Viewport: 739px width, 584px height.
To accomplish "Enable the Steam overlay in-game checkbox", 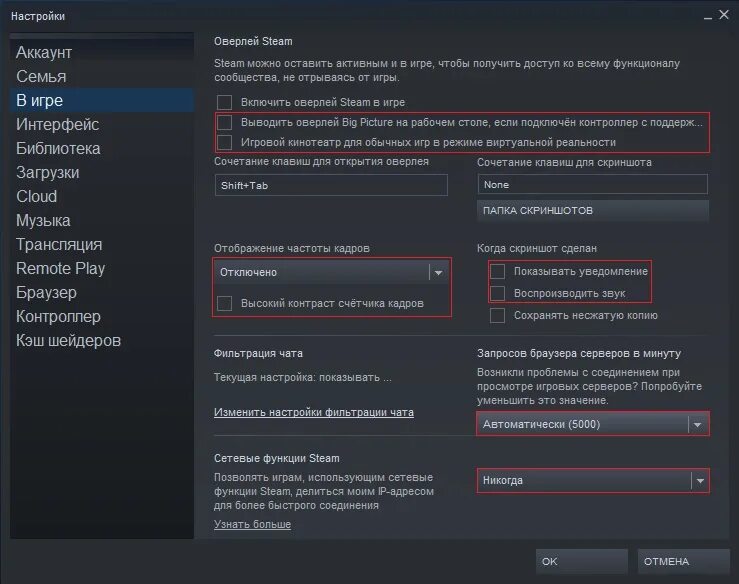I will point(224,102).
